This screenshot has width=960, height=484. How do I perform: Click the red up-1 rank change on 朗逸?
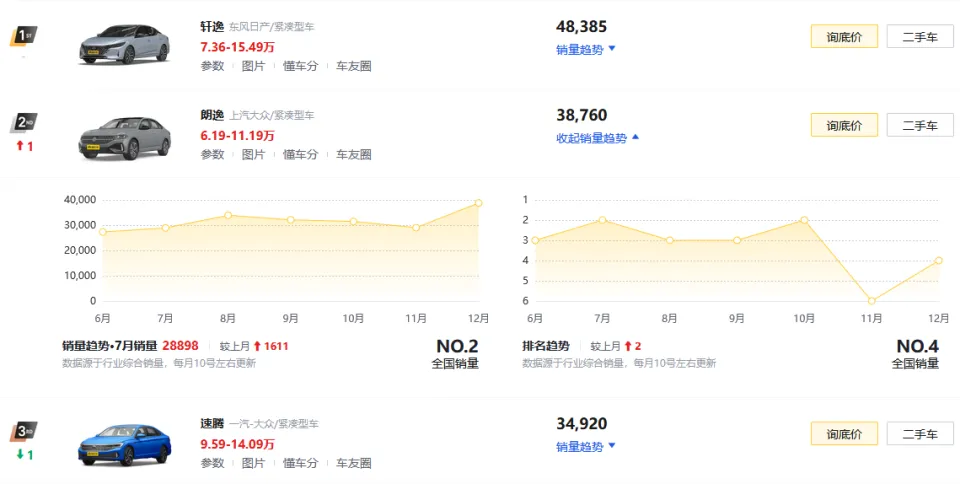click(24, 146)
